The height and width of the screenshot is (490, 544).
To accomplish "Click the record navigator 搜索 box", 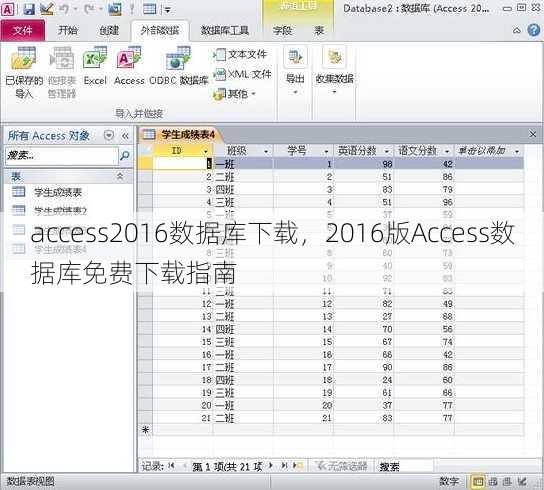I will (x=405, y=466).
